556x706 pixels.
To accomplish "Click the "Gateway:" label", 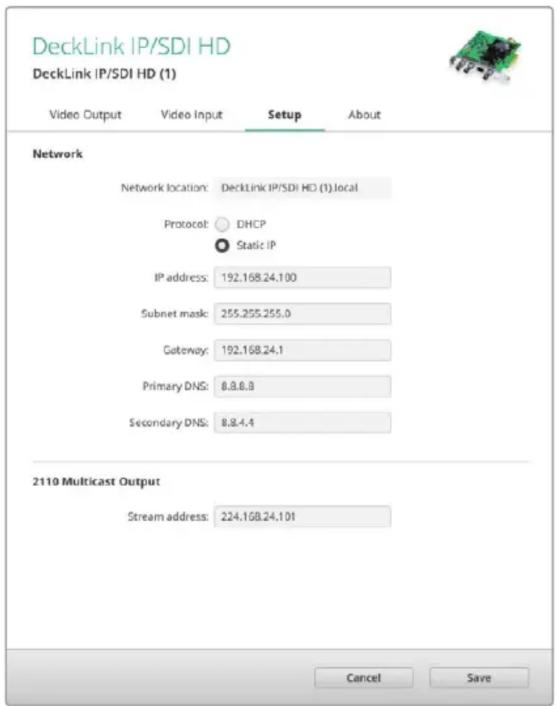I will point(185,350).
